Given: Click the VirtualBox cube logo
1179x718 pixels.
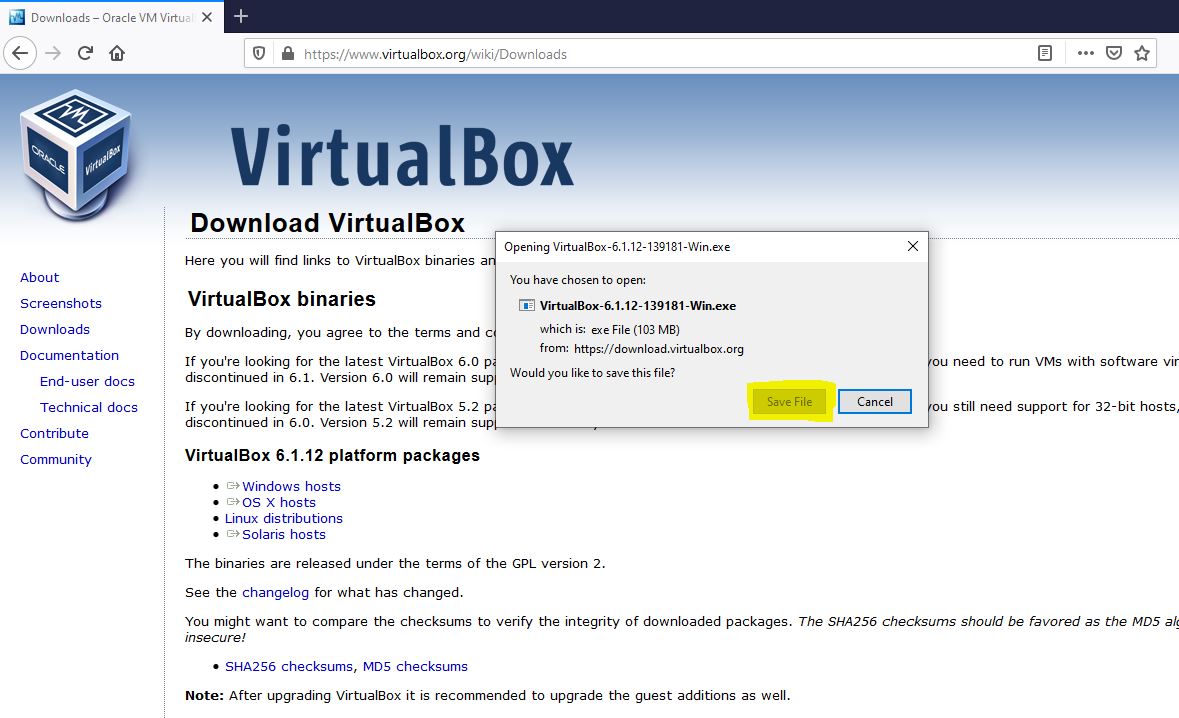Looking at the screenshot, I should tap(76, 152).
